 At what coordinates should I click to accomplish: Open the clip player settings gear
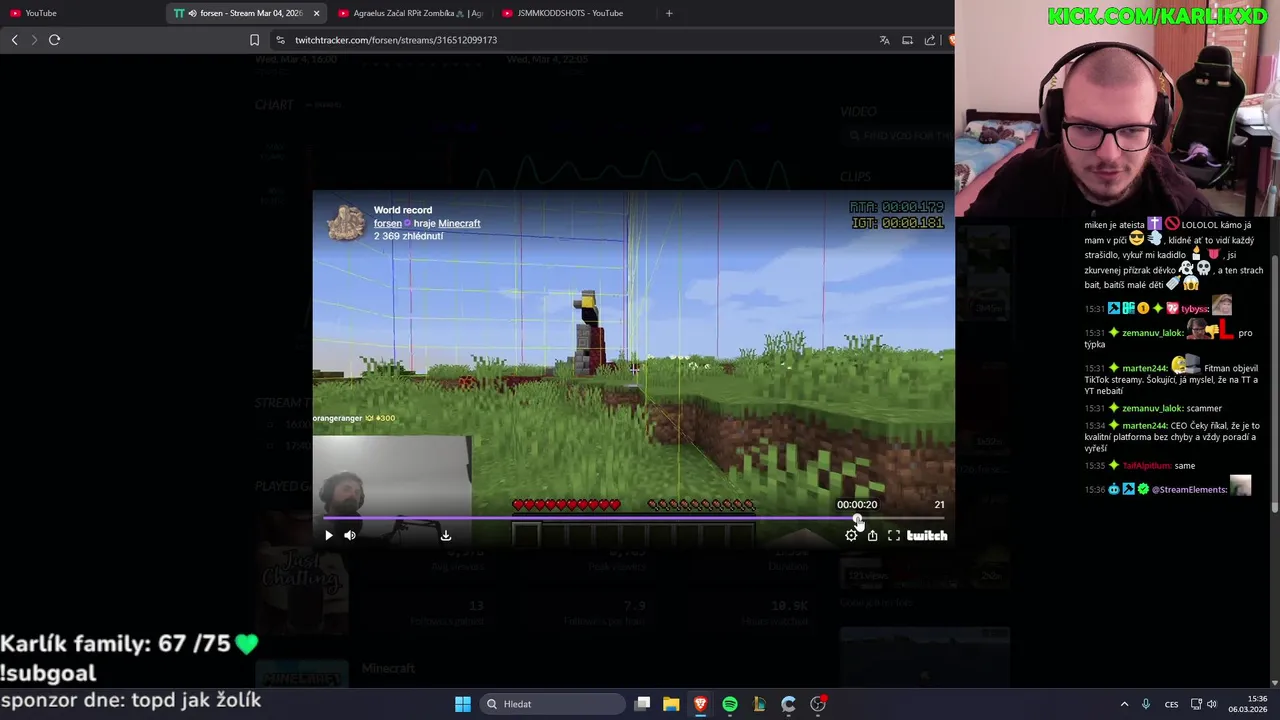(851, 535)
